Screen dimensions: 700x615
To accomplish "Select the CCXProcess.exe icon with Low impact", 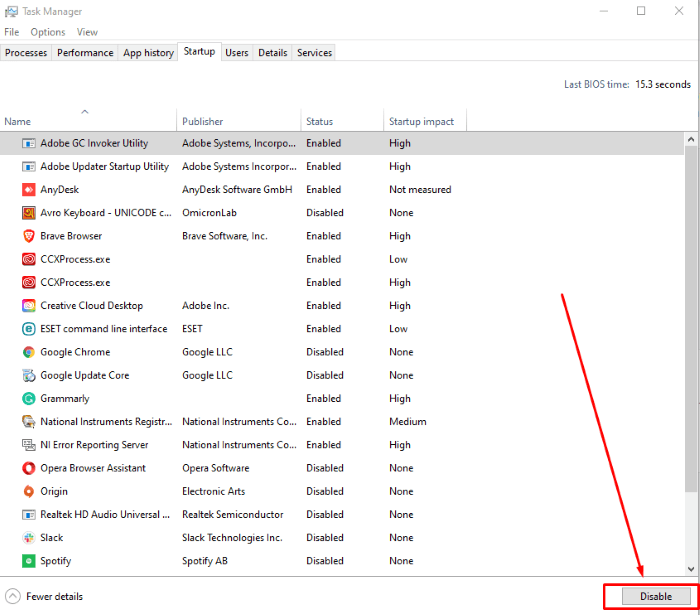I will pyautogui.click(x=29, y=259).
